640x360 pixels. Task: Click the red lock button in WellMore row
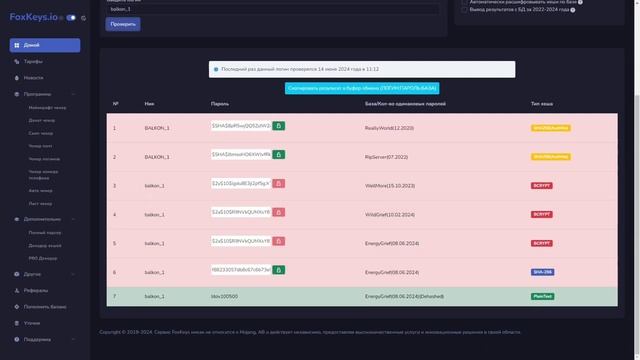(x=279, y=184)
